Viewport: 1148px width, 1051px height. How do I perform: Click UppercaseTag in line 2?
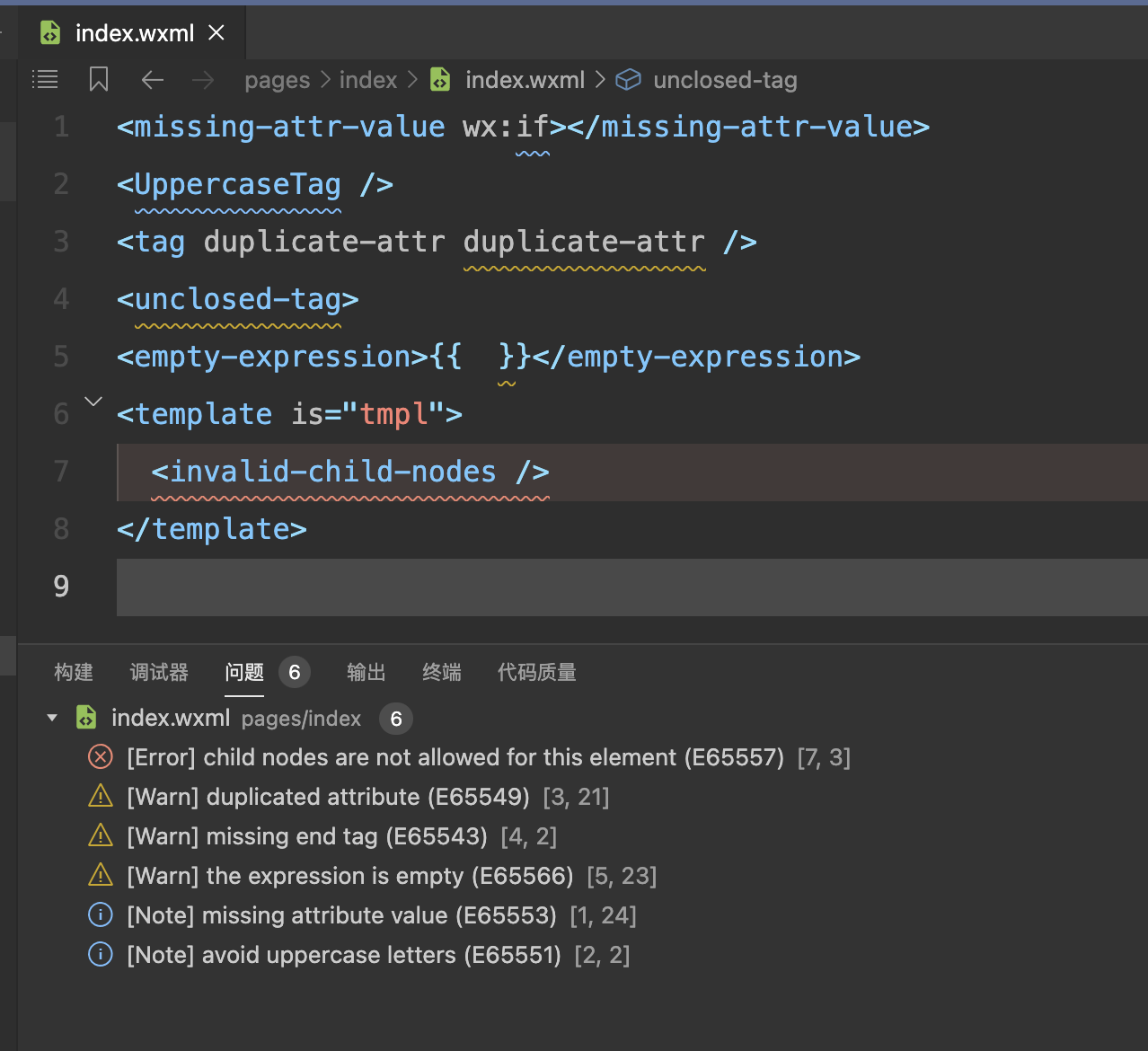click(x=237, y=185)
